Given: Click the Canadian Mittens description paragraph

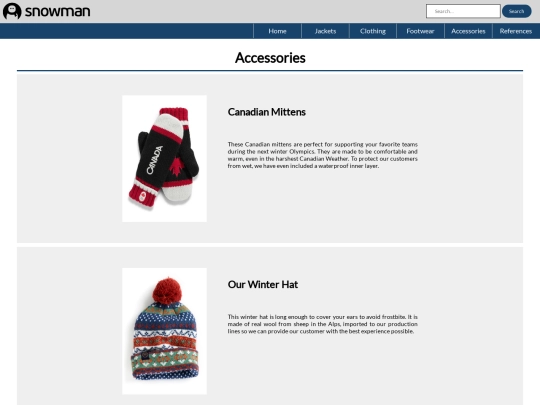Looking at the screenshot, I should point(323,155).
